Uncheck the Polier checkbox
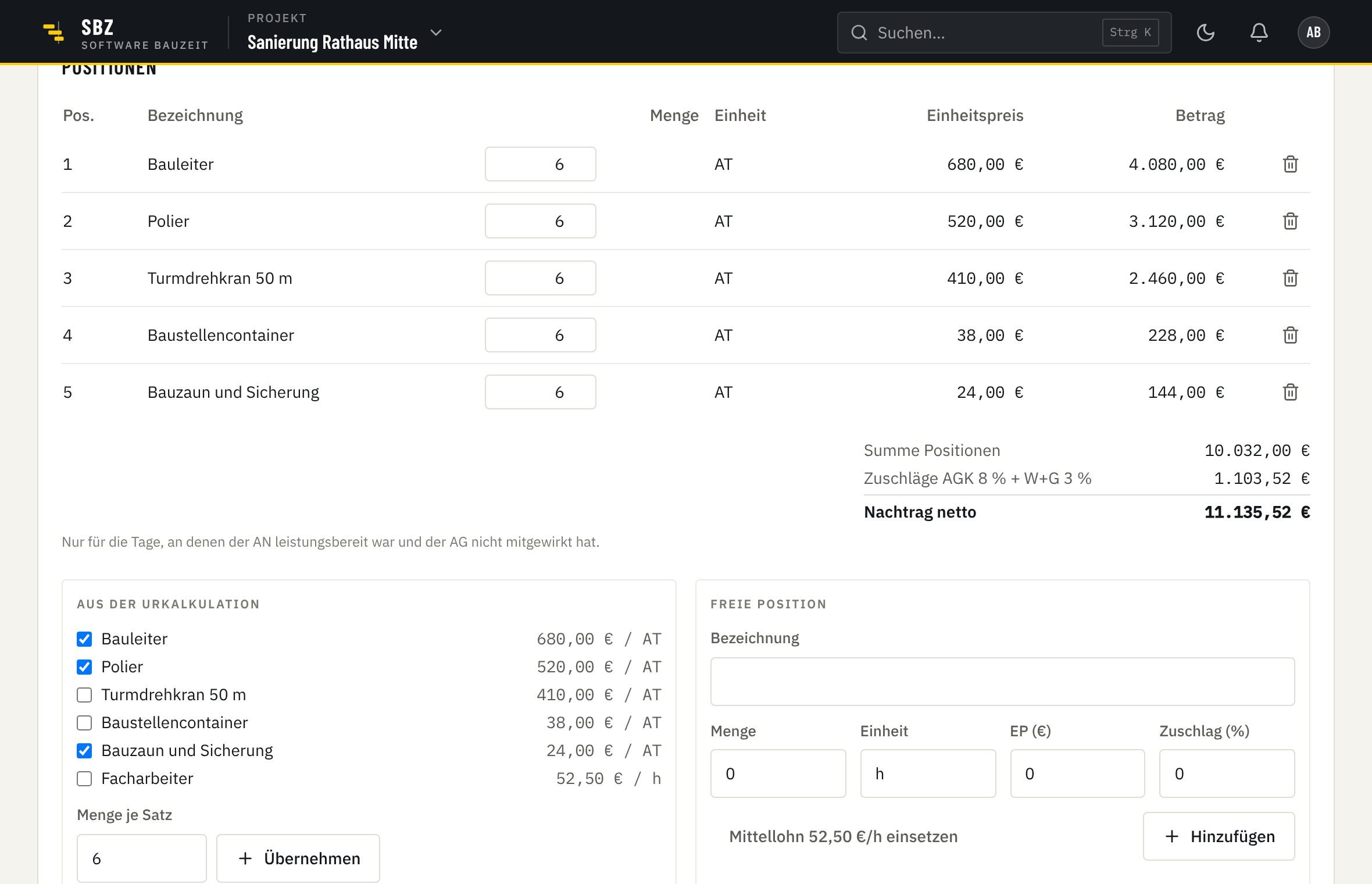The width and height of the screenshot is (1372, 884). [84, 667]
